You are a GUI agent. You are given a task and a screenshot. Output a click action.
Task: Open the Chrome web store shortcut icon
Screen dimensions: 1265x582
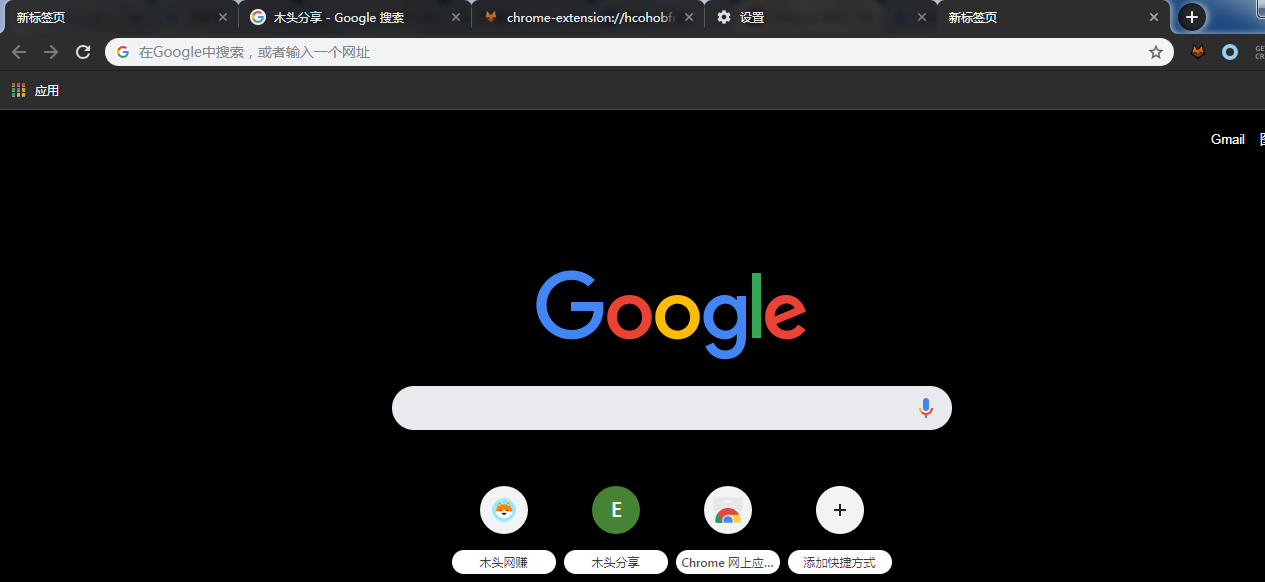(x=728, y=511)
